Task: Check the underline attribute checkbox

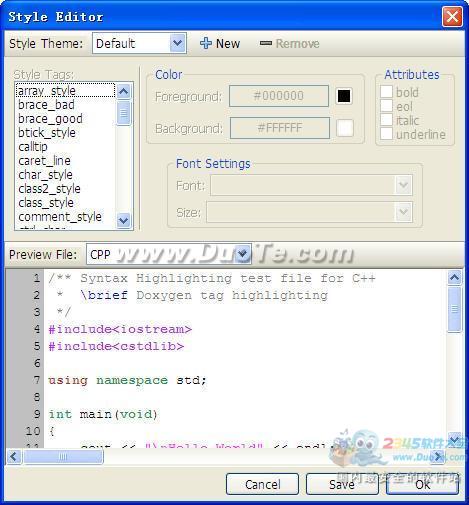Action: coord(386,134)
